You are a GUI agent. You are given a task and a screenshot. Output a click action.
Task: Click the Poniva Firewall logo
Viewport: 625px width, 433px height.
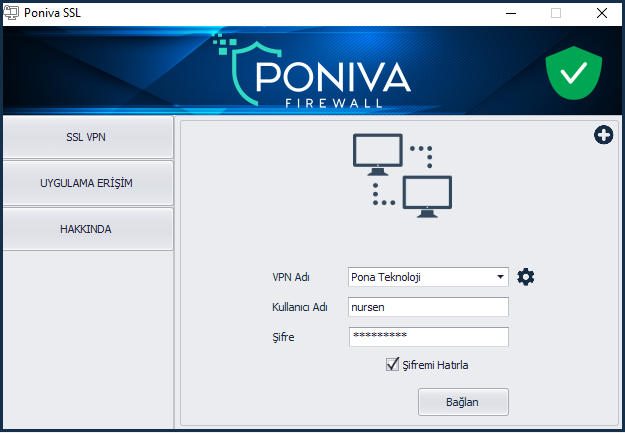coord(312,71)
